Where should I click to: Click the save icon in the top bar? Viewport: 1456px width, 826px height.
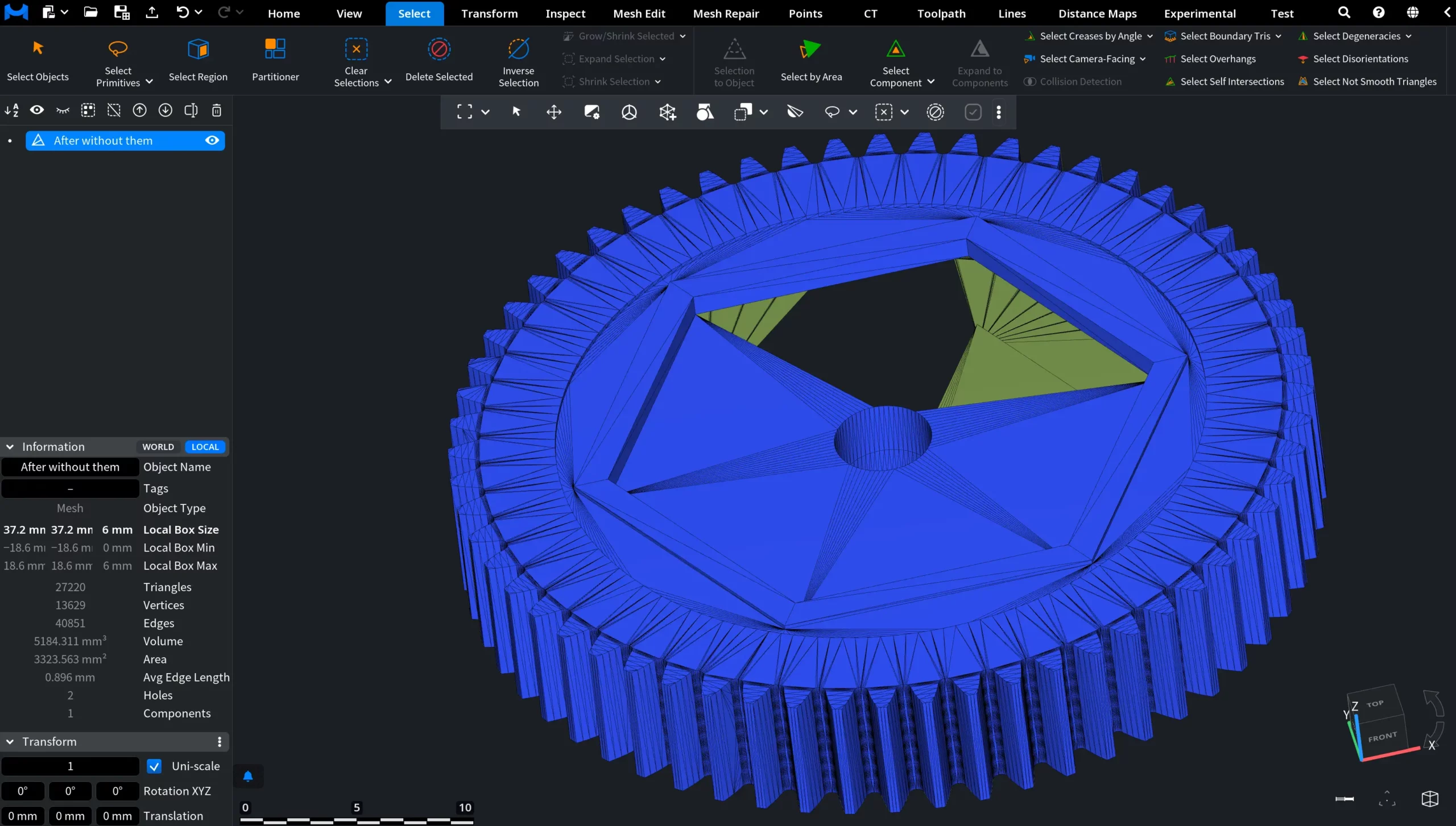pos(121,12)
